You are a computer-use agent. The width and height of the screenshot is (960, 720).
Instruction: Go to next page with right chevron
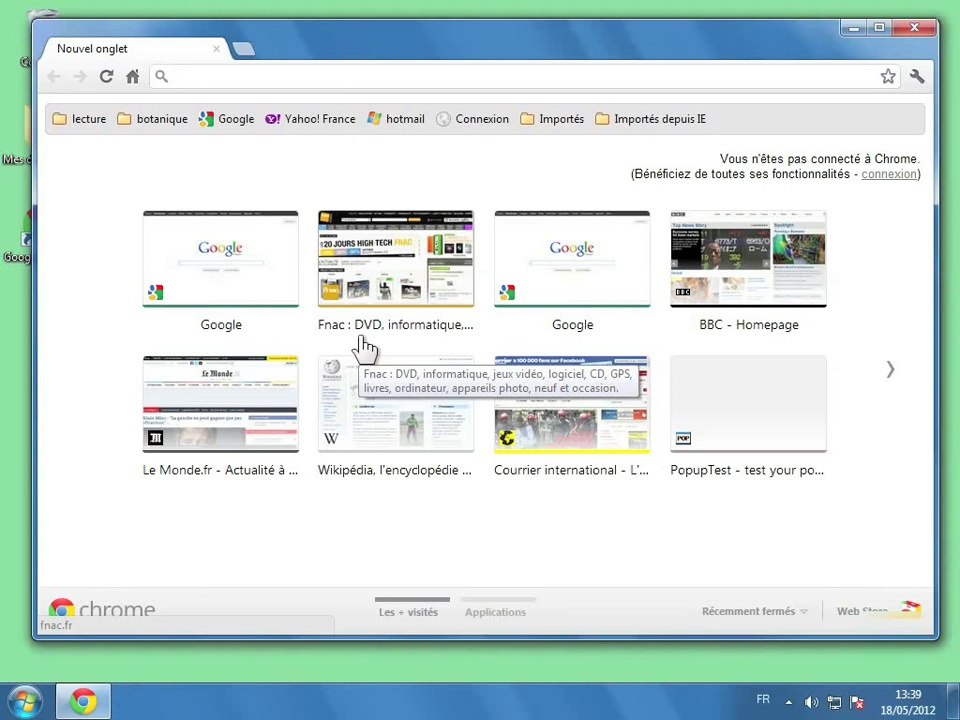pos(890,369)
